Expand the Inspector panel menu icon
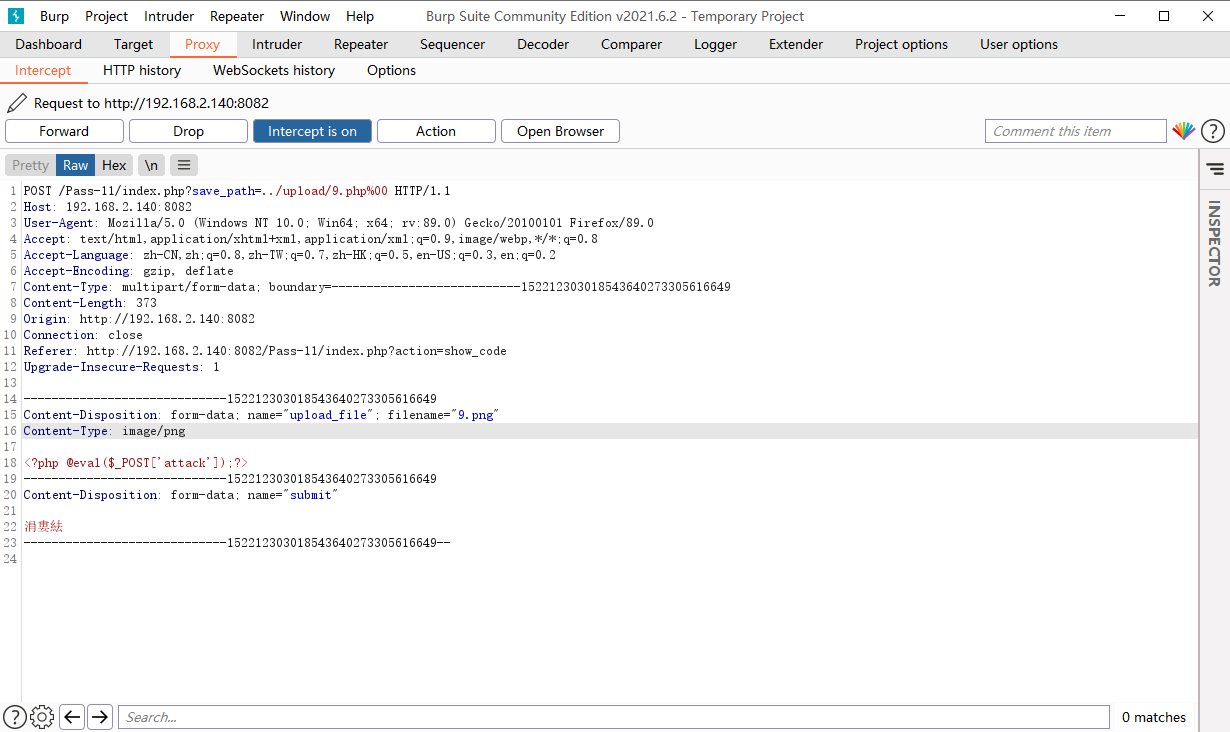 (x=1214, y=169)
